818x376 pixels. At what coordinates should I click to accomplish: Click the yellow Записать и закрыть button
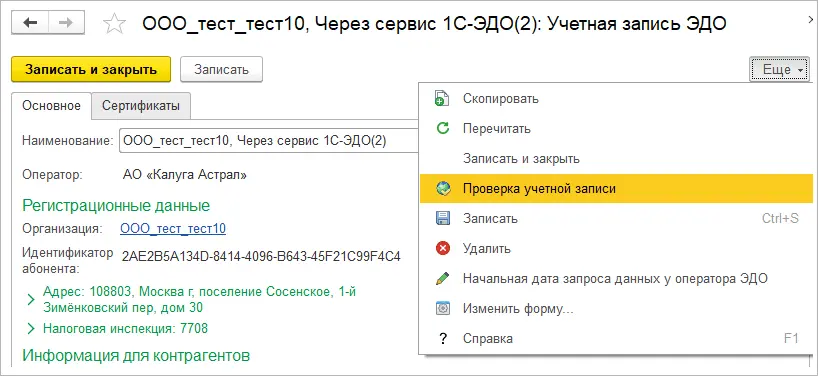(91, 69)
